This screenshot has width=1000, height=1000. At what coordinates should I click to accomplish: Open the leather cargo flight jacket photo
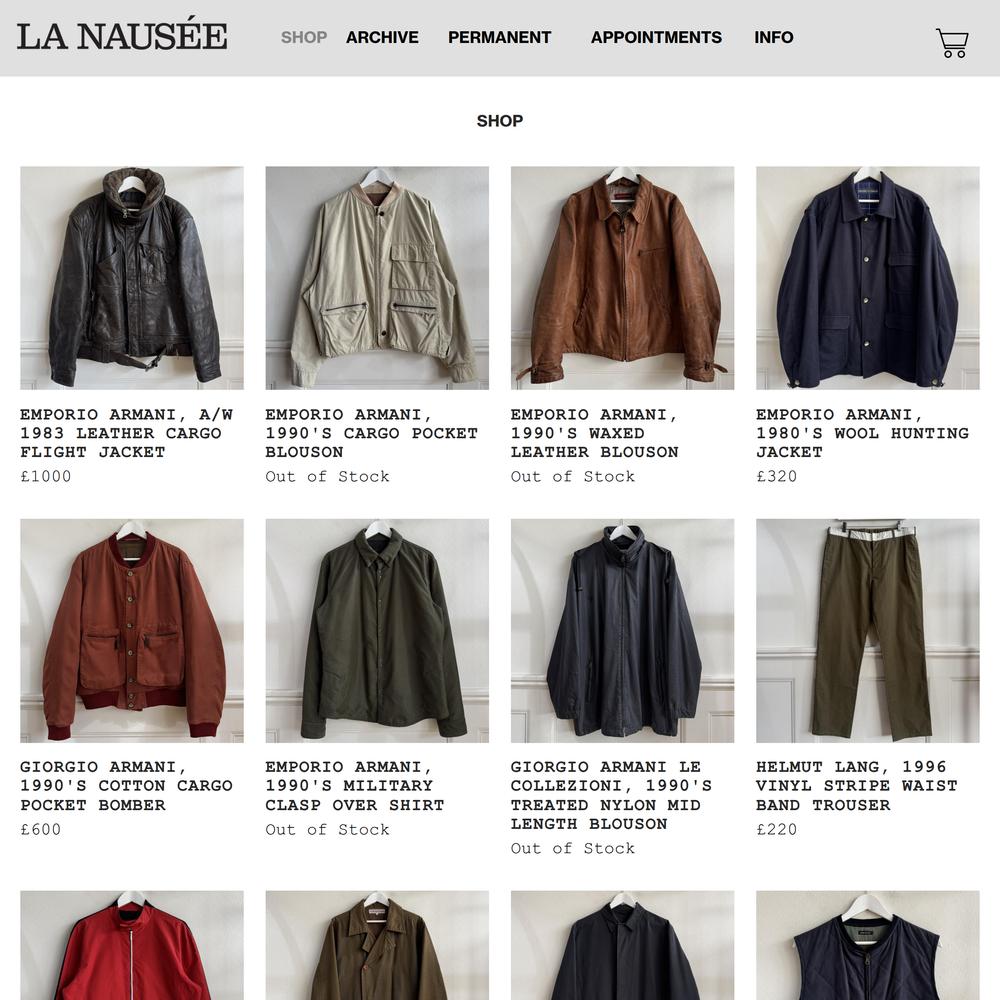(x=132, y=278)
